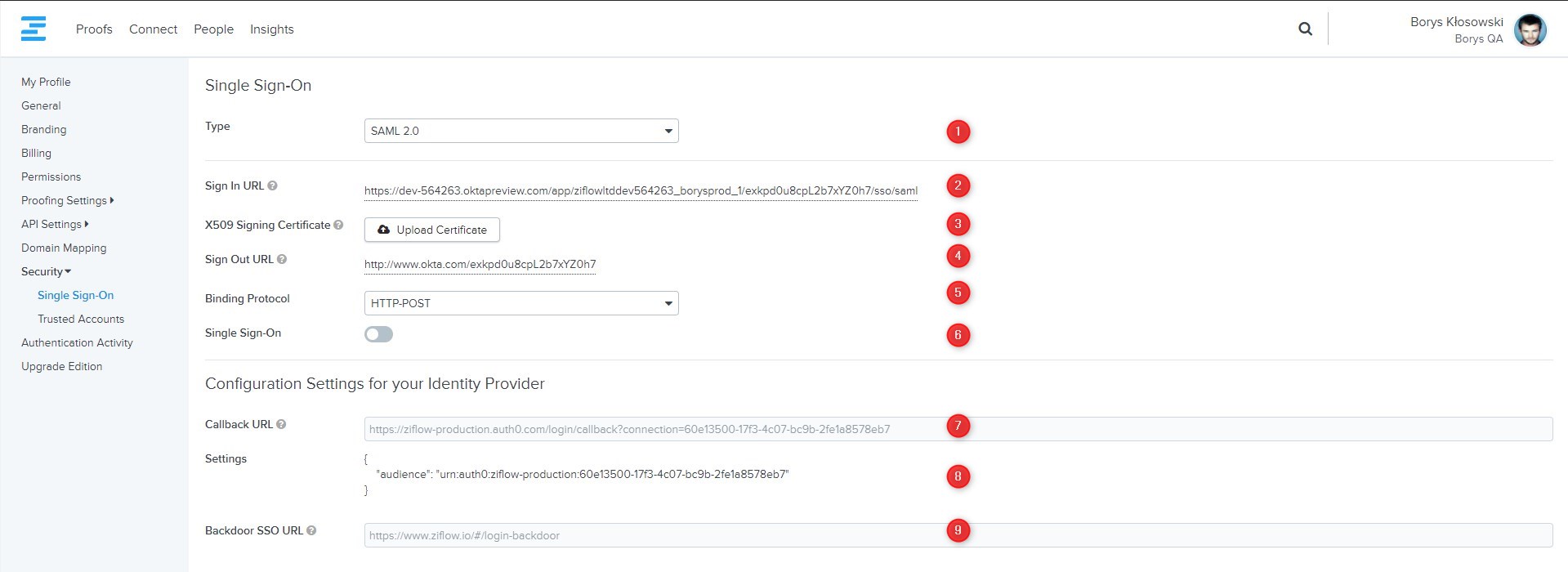Click help icon next to Sign In URL
1568x572 pixels.
tap(273, 185)
